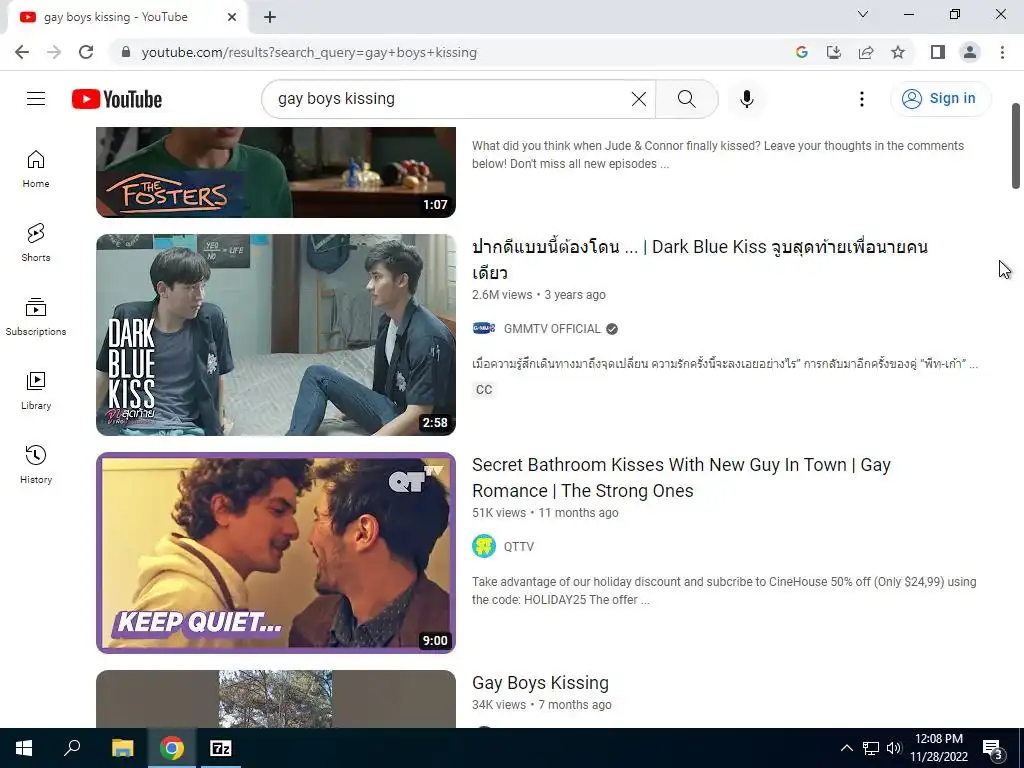Image resolution: width=1024 pixels, height=768 pixels.
Task: Click the browser forward arrow
Action: pyautogui.click(x=54, y=52)
